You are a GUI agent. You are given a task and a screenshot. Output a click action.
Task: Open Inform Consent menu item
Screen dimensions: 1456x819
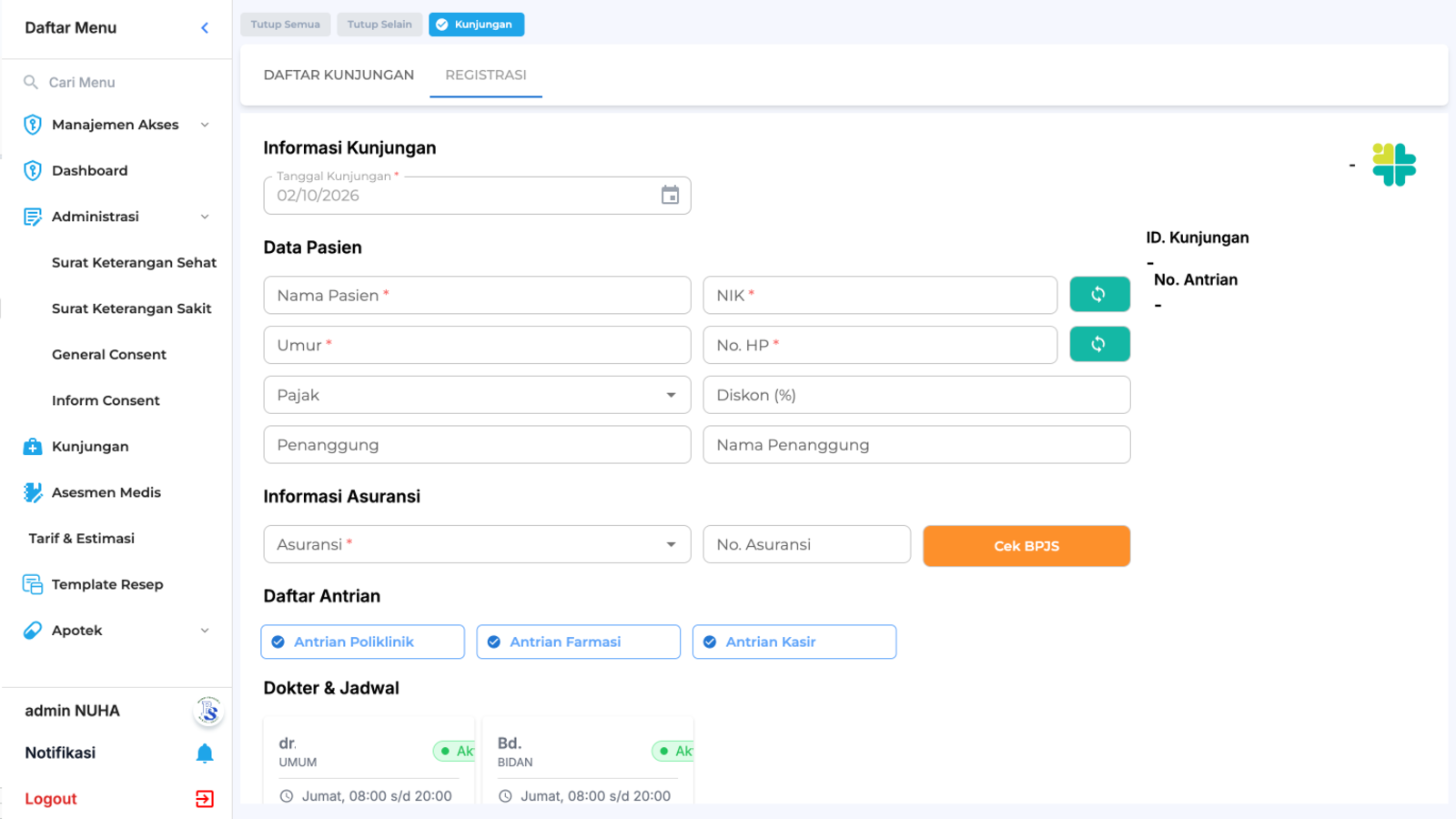tap(106, 400)
